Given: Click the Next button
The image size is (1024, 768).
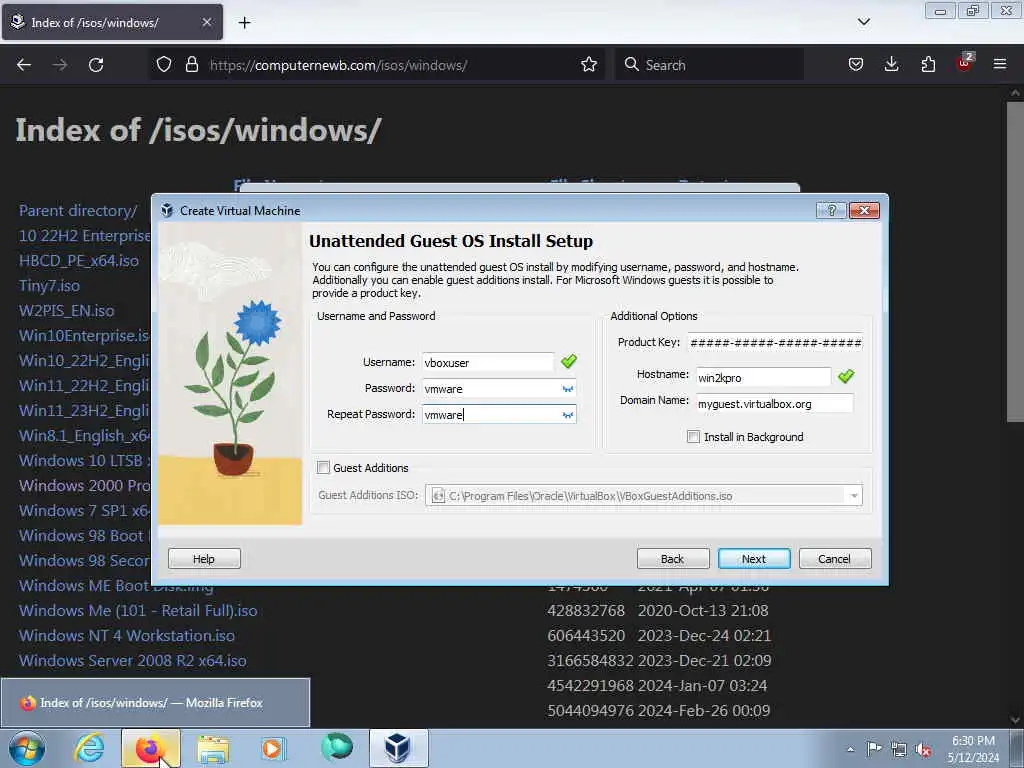Looking at the screenshot, I should click(x=754, y=559).
